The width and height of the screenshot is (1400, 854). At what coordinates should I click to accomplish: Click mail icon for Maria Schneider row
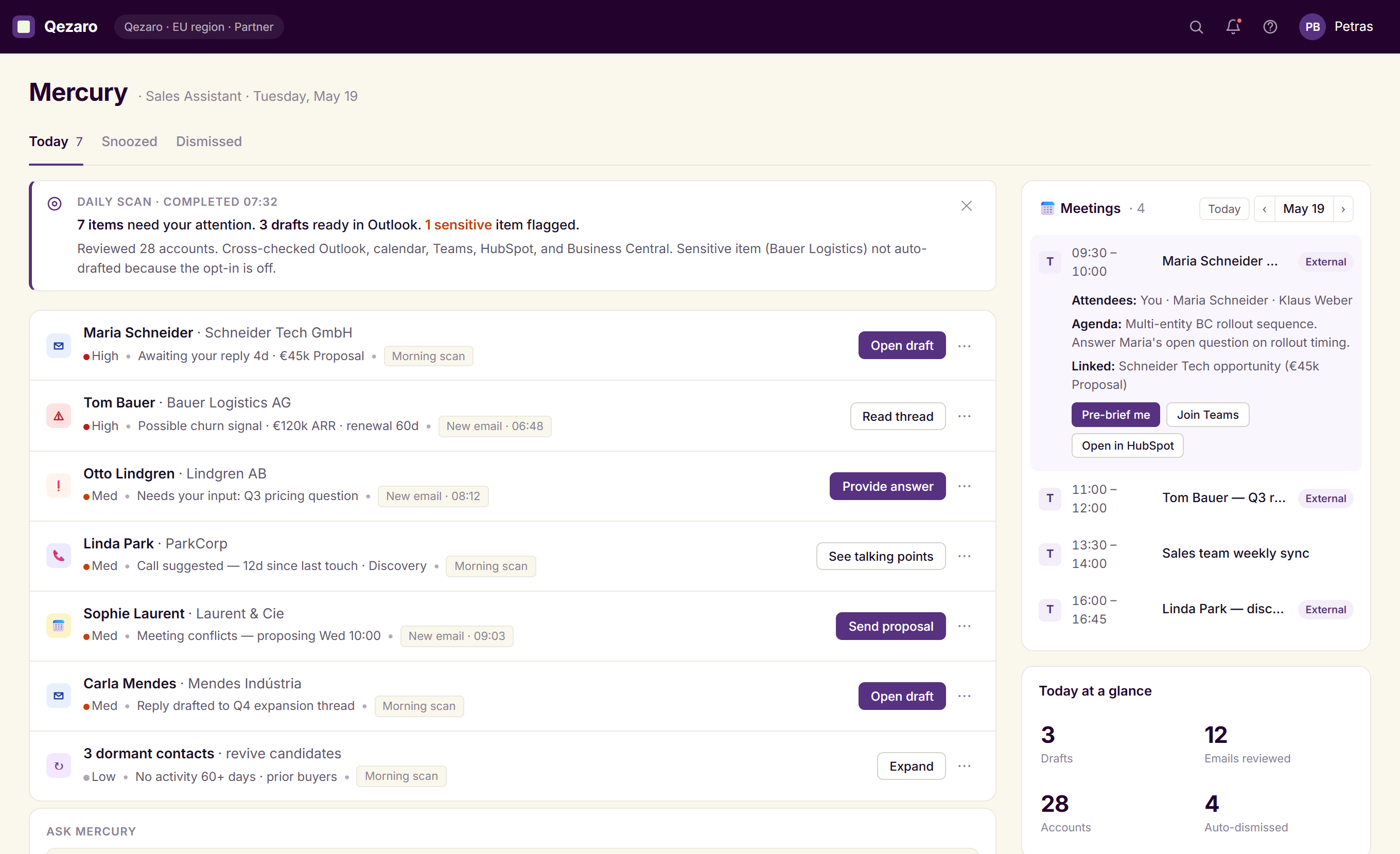59,345
